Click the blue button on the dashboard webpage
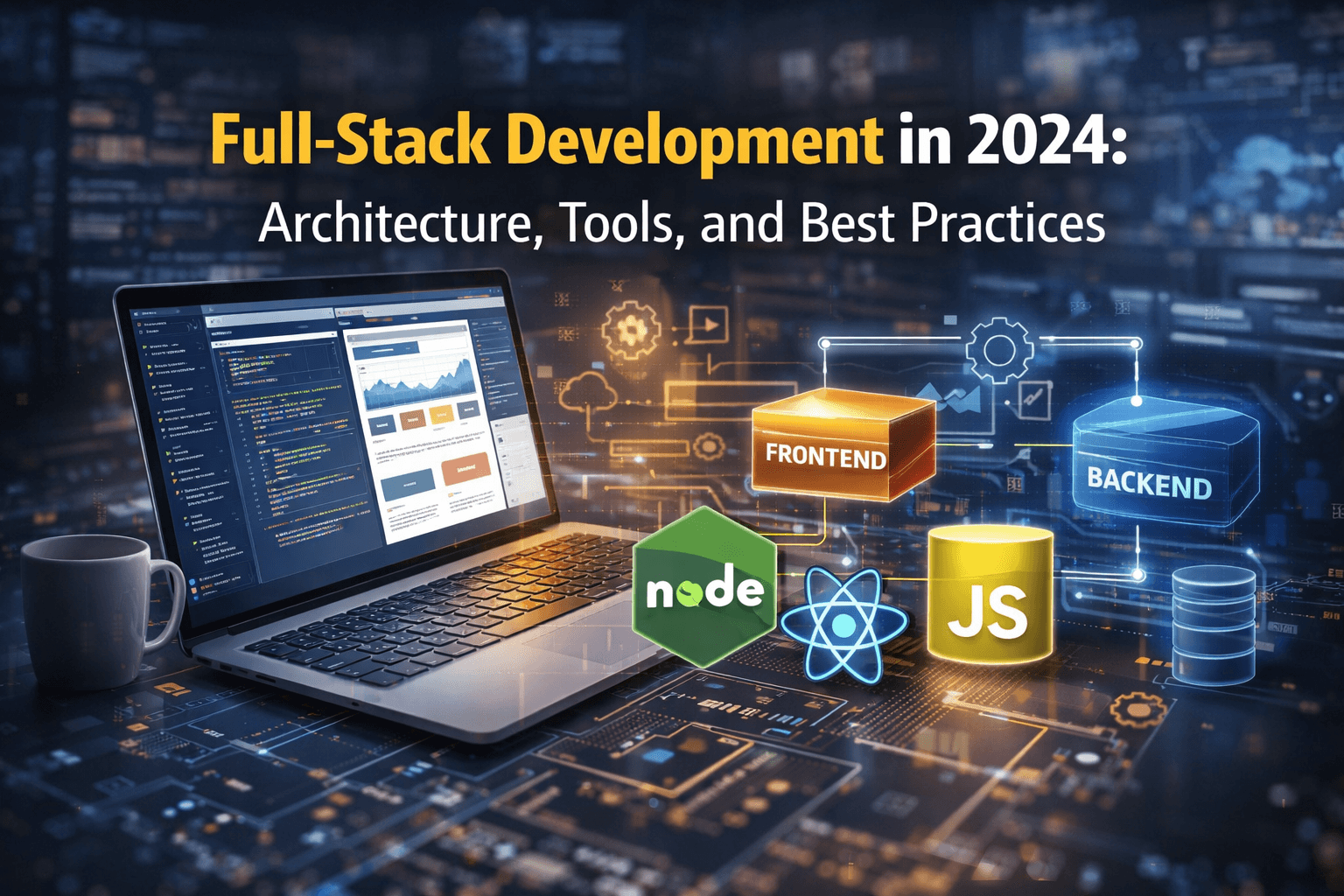 coord(407,483)
